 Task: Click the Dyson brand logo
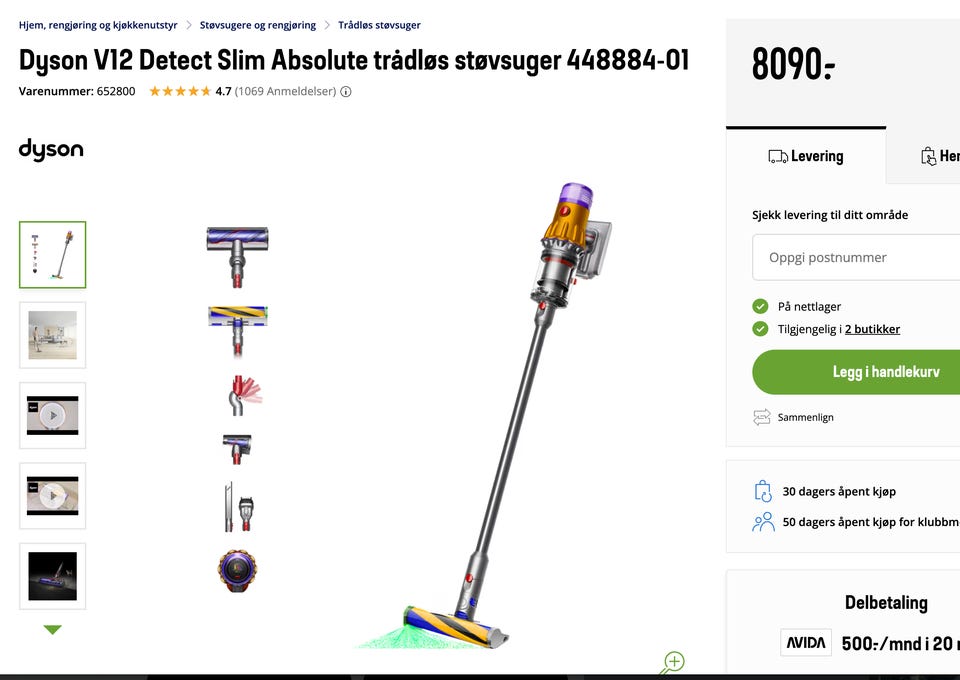tap(51, 149)
